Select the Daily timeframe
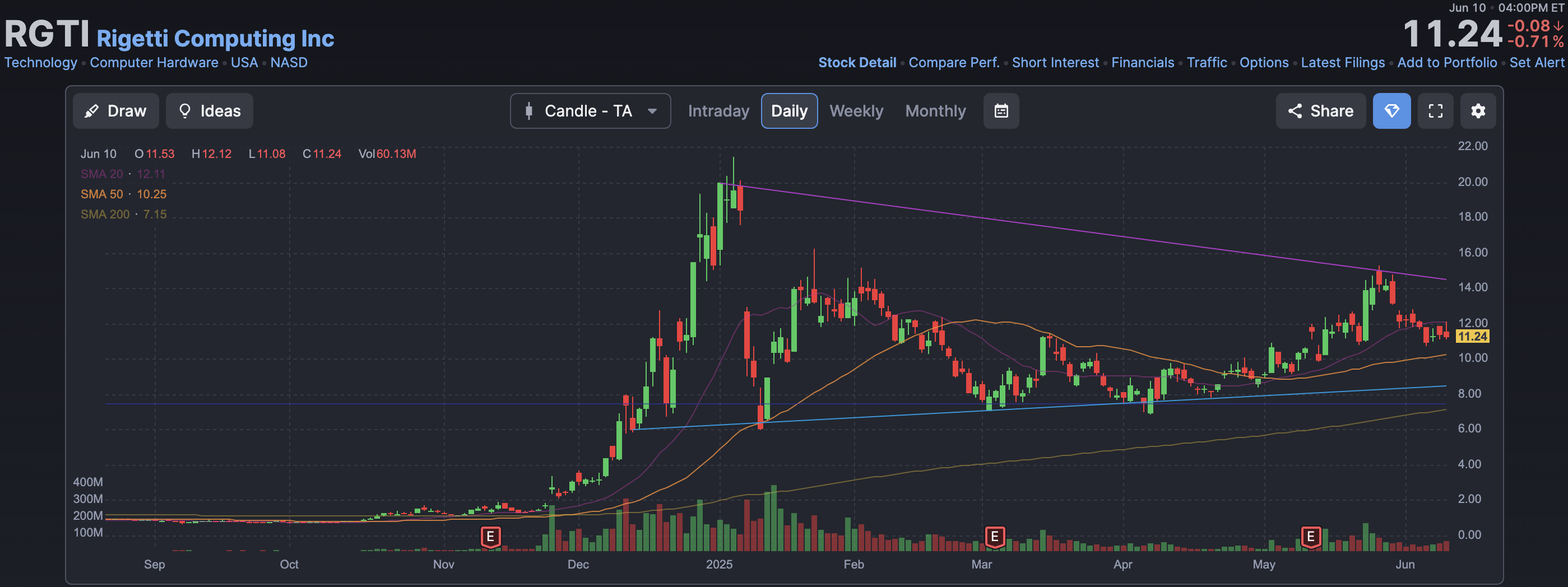The width and height of the screenshot is (1568, 587). click(789, 111)
